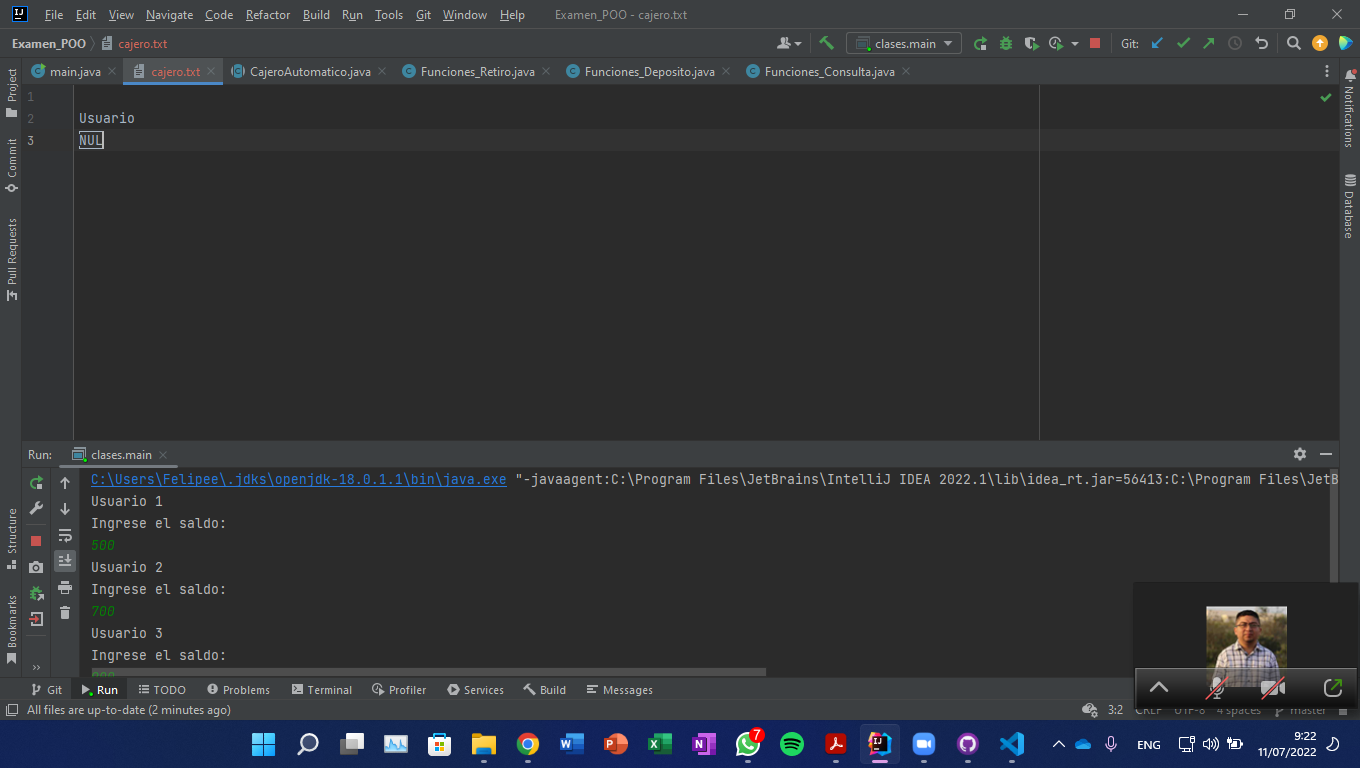The image size is (1360, 768).
Task: Switch to Funciones_Retiro.java tab
Action: coord(477,72)
